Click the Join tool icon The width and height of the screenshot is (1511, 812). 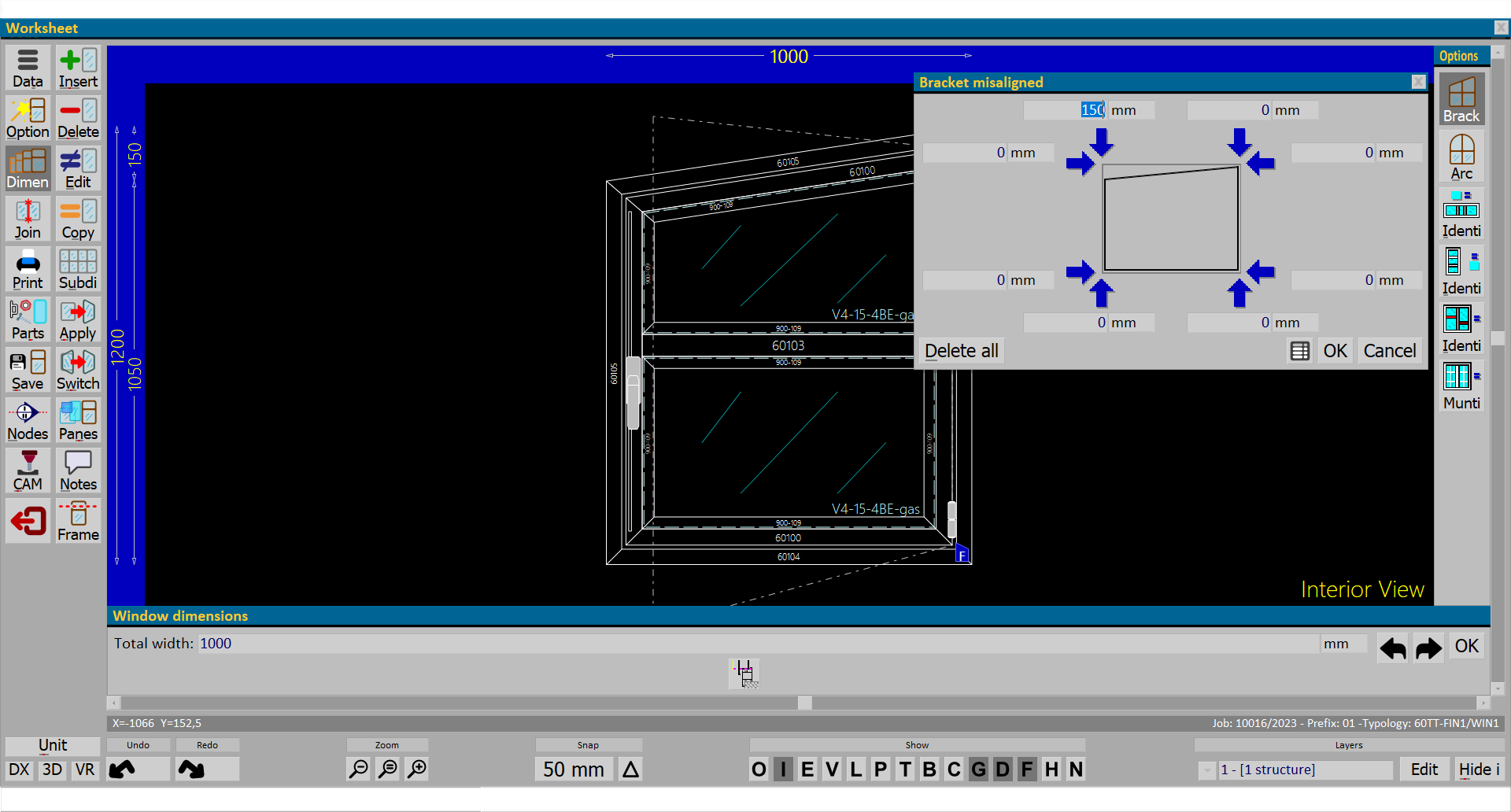28,220
